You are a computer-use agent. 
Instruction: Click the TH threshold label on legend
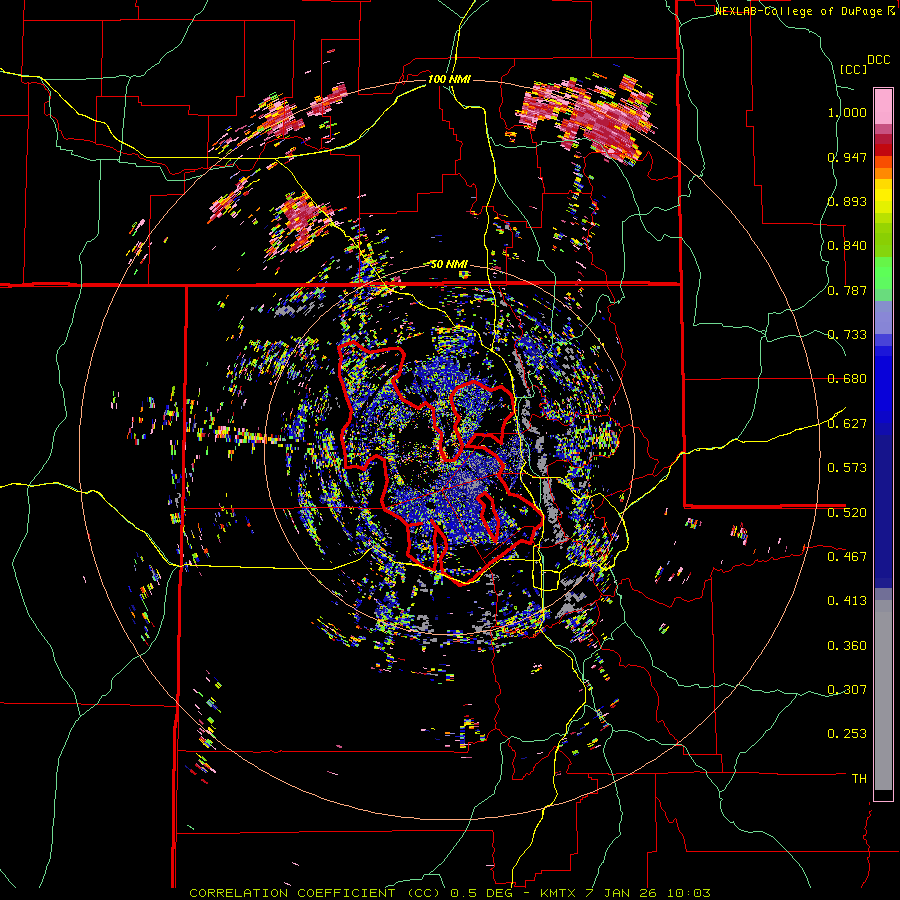pyautogui.click(x=859, y=779)
